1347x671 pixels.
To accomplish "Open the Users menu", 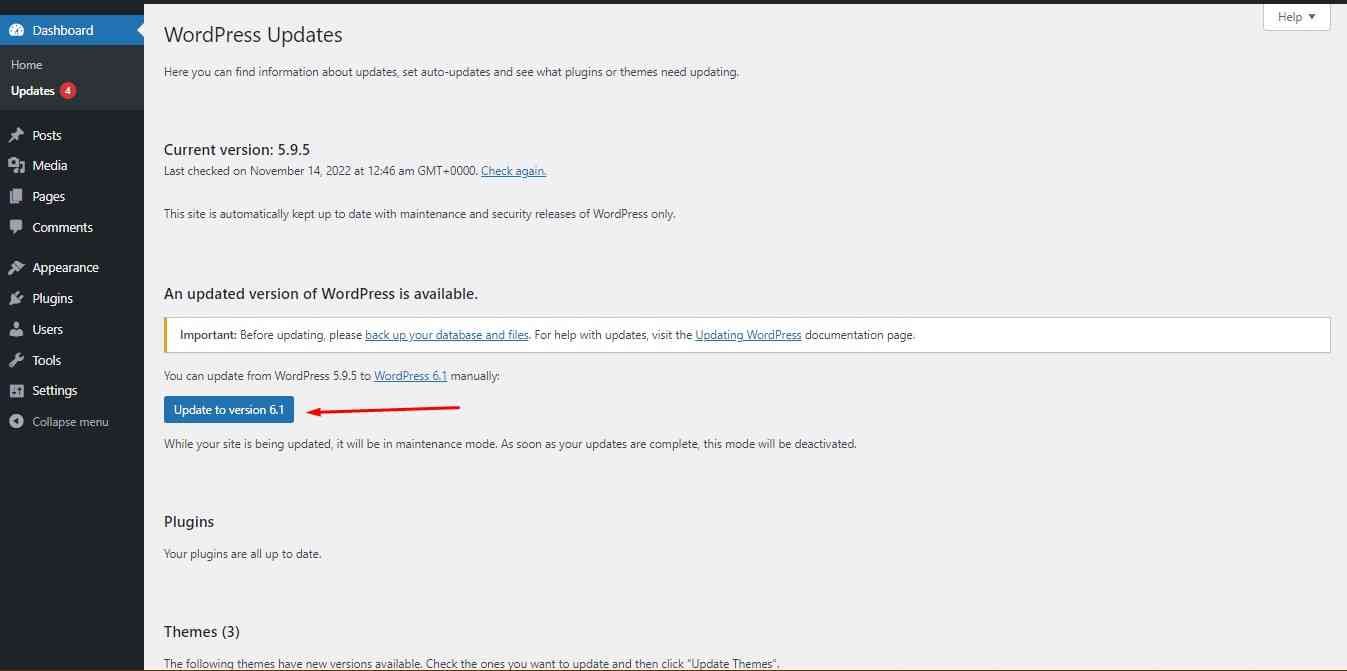I will (x=72, y=329).
